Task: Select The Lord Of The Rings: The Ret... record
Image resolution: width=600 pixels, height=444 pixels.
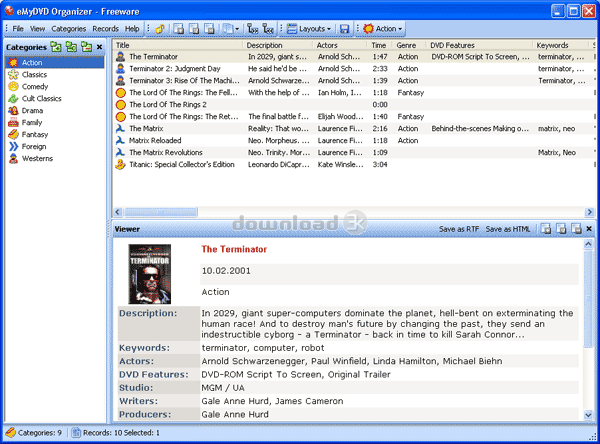Action: [x=354, y=116]
